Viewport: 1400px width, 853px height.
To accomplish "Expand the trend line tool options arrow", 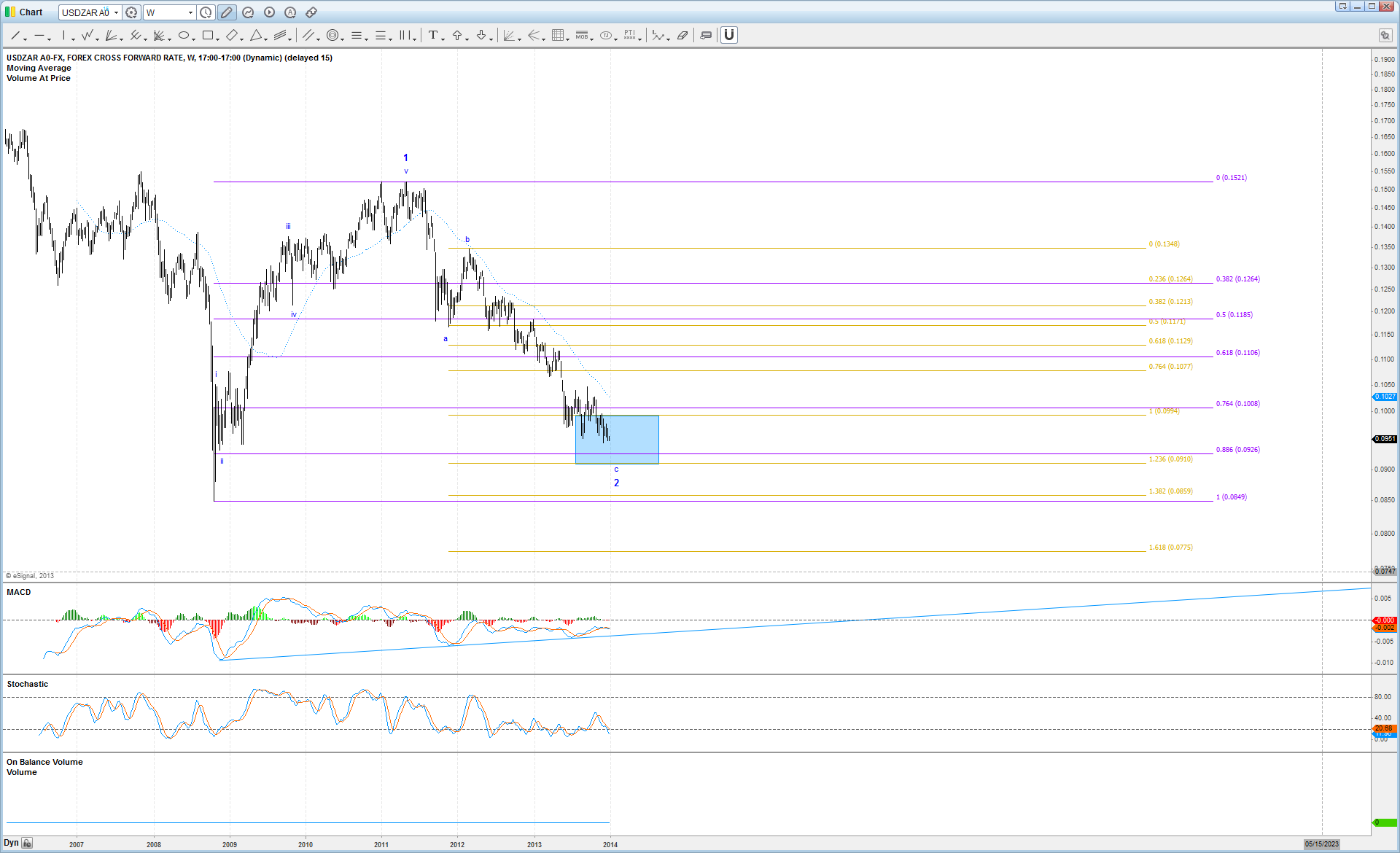I will coord(26,38).
